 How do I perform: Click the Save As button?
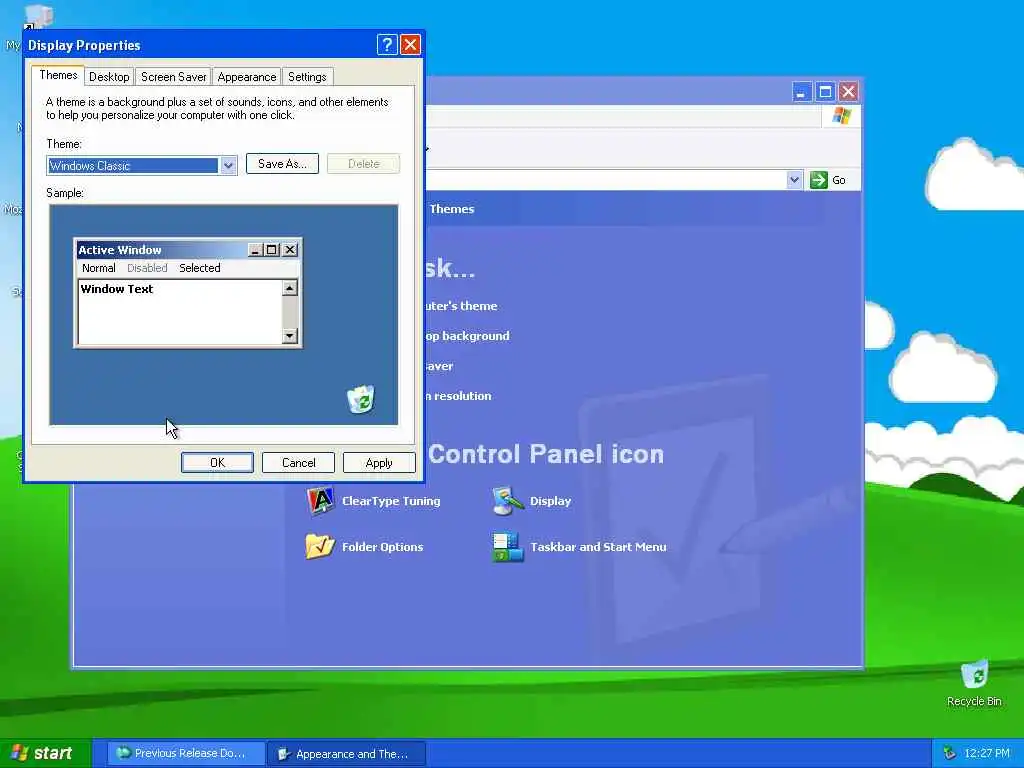[282, 164]
